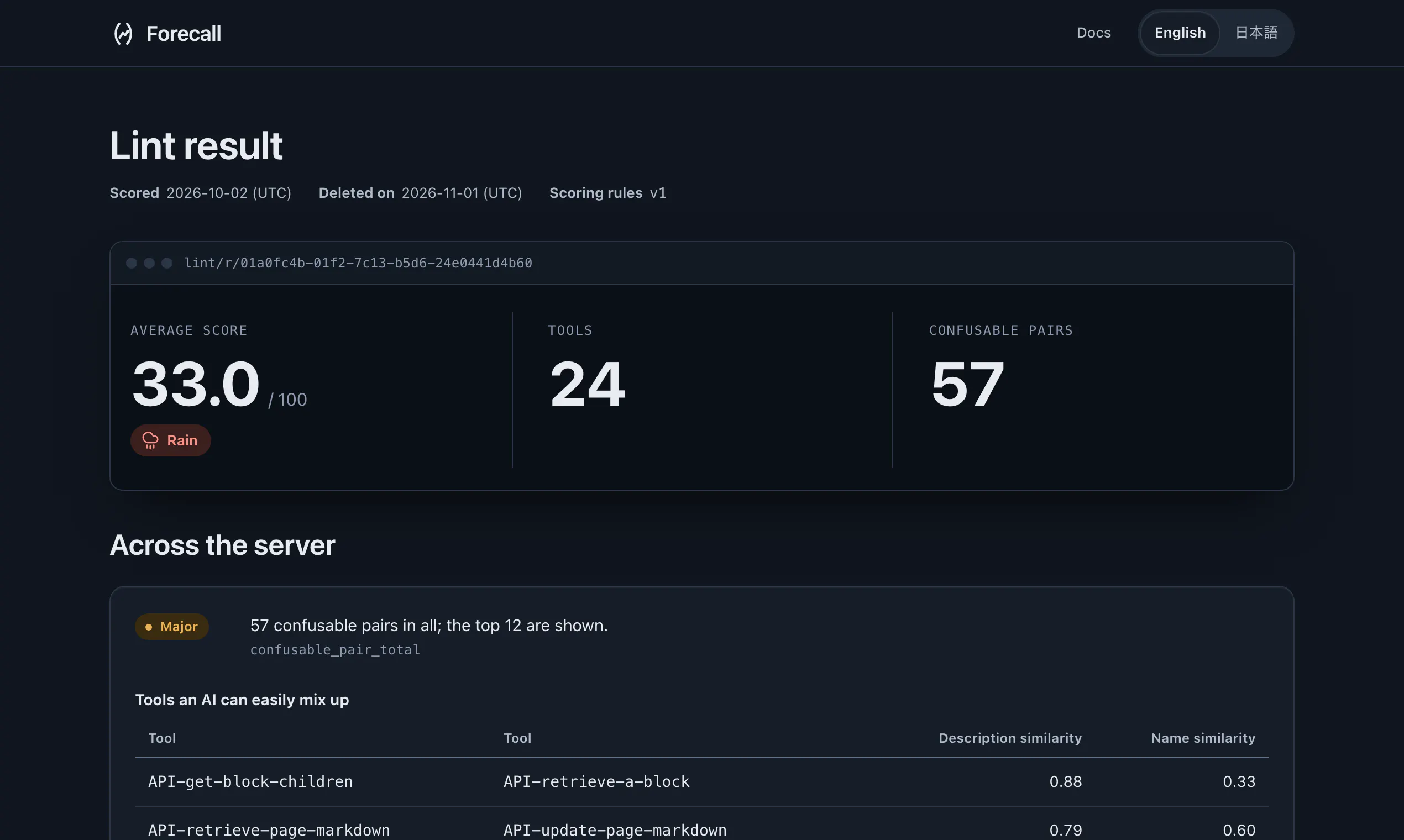Click the confusable pairs count 57
1404x840 pixels.
tap(967, 384)
